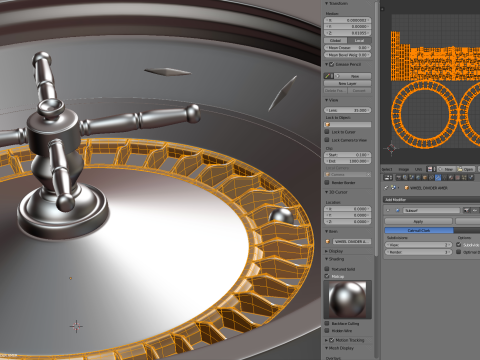Open the Constraints properties tab icon
This screenshot has width=480, height=360.
(431, 177)
